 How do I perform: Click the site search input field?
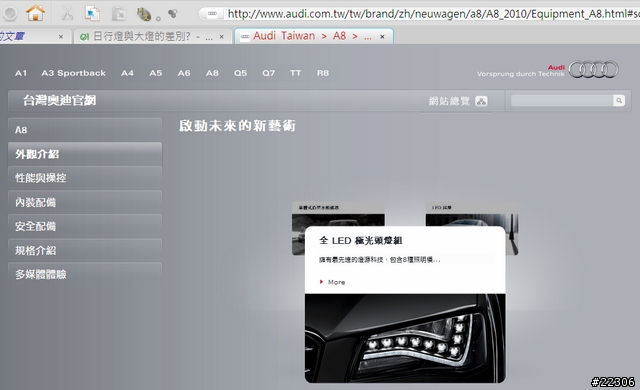562,100
